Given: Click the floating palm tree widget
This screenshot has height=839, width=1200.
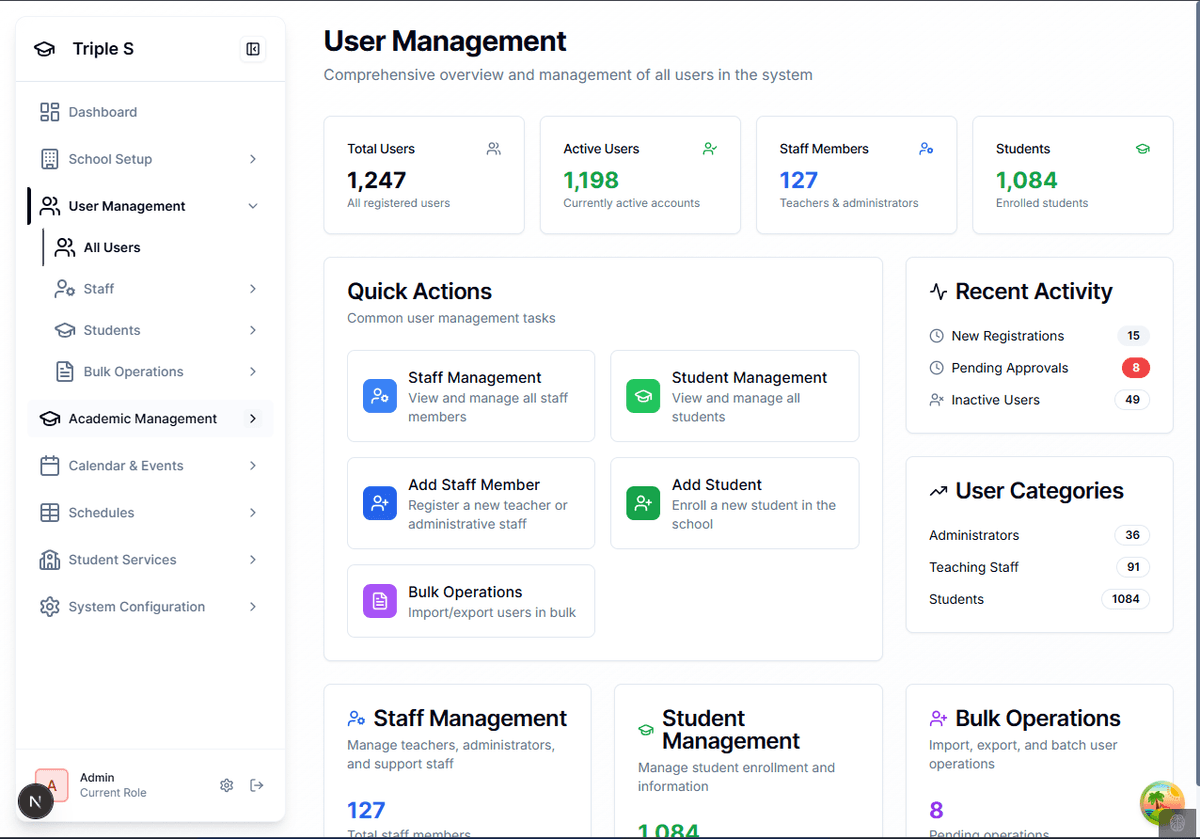Looking at the screenshot, I should click(1162, 803).
